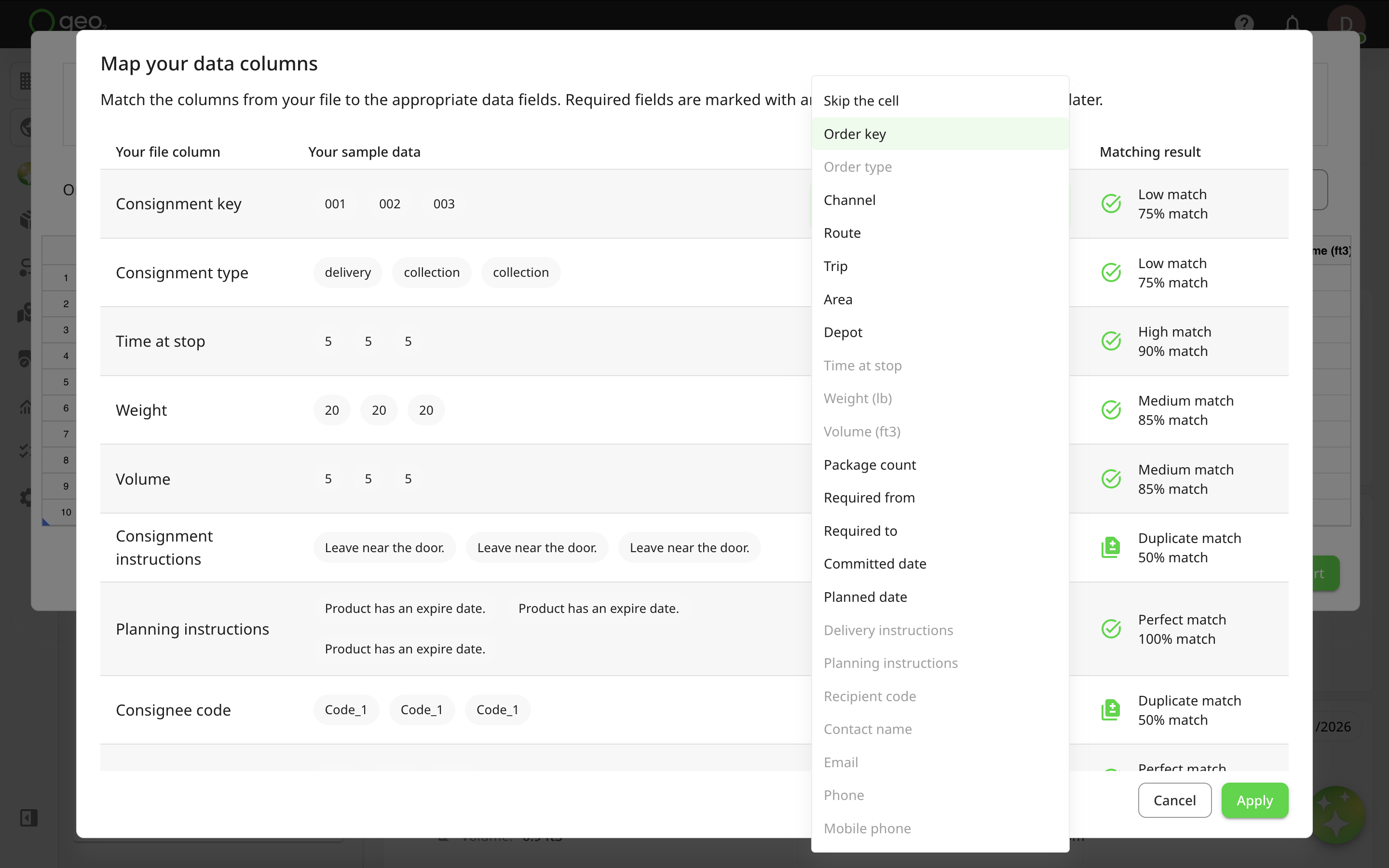Select the Channel field option
1389x868 pixels.
coord(940,200)
